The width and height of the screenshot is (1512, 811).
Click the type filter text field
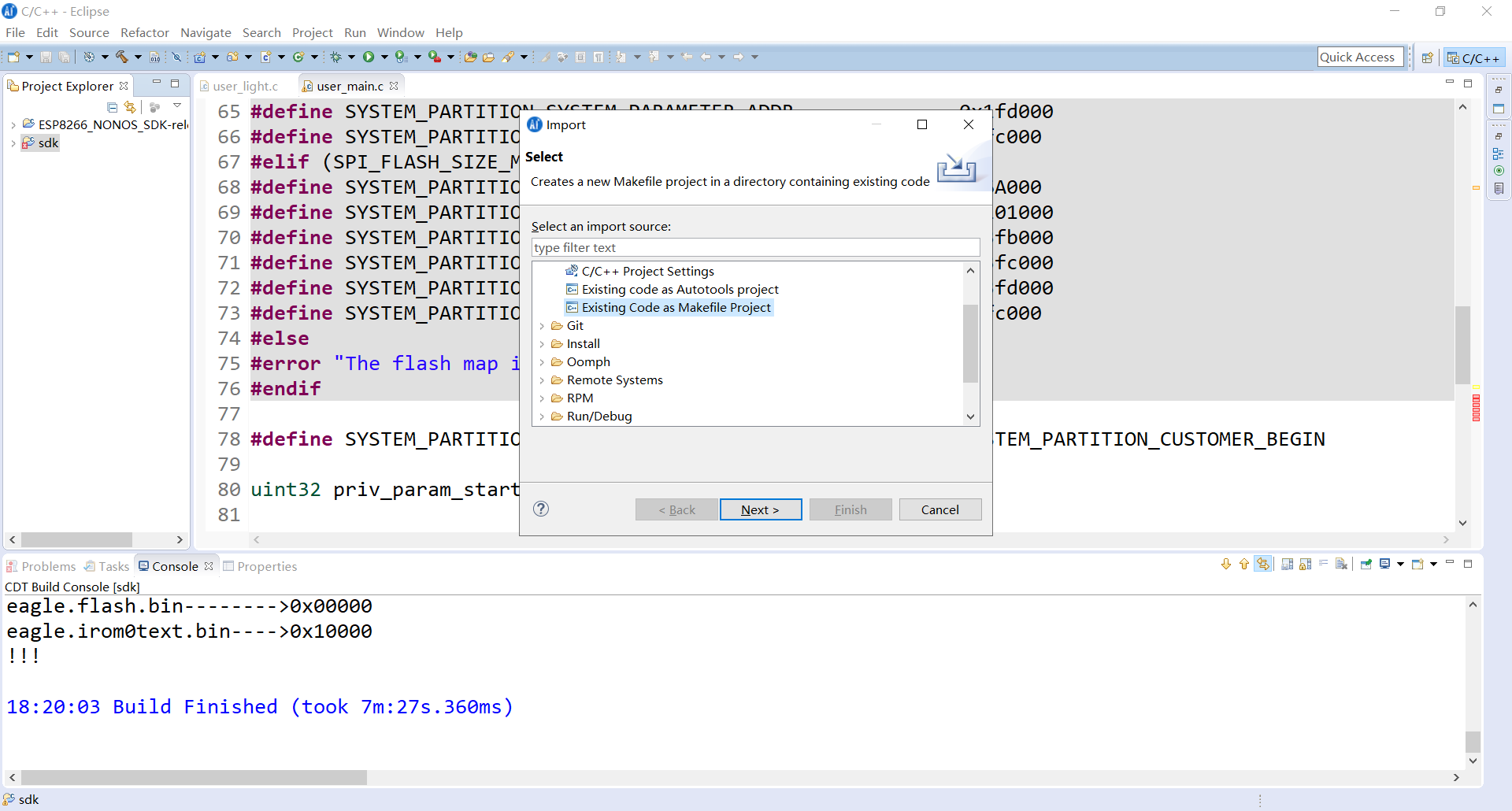tap(755, 247)
